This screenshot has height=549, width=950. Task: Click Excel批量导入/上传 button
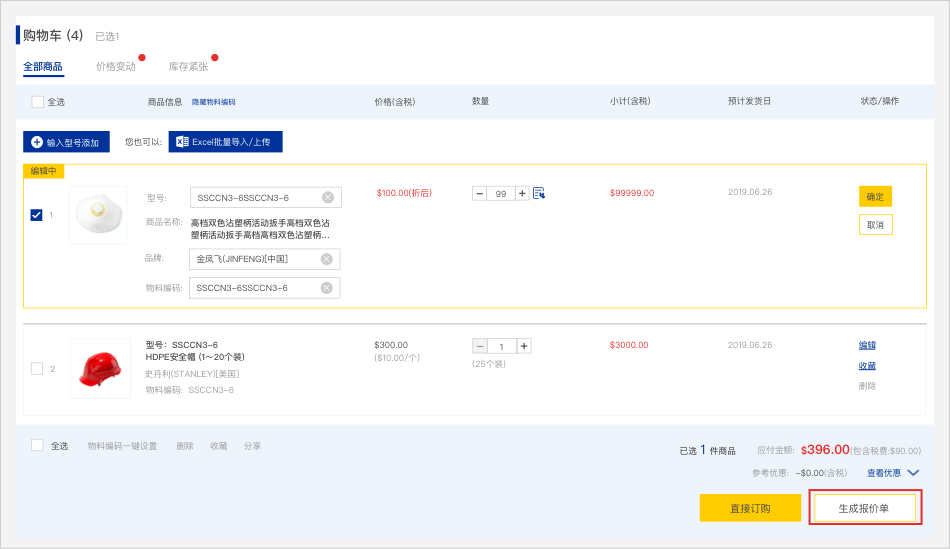[x=226, y=142]
